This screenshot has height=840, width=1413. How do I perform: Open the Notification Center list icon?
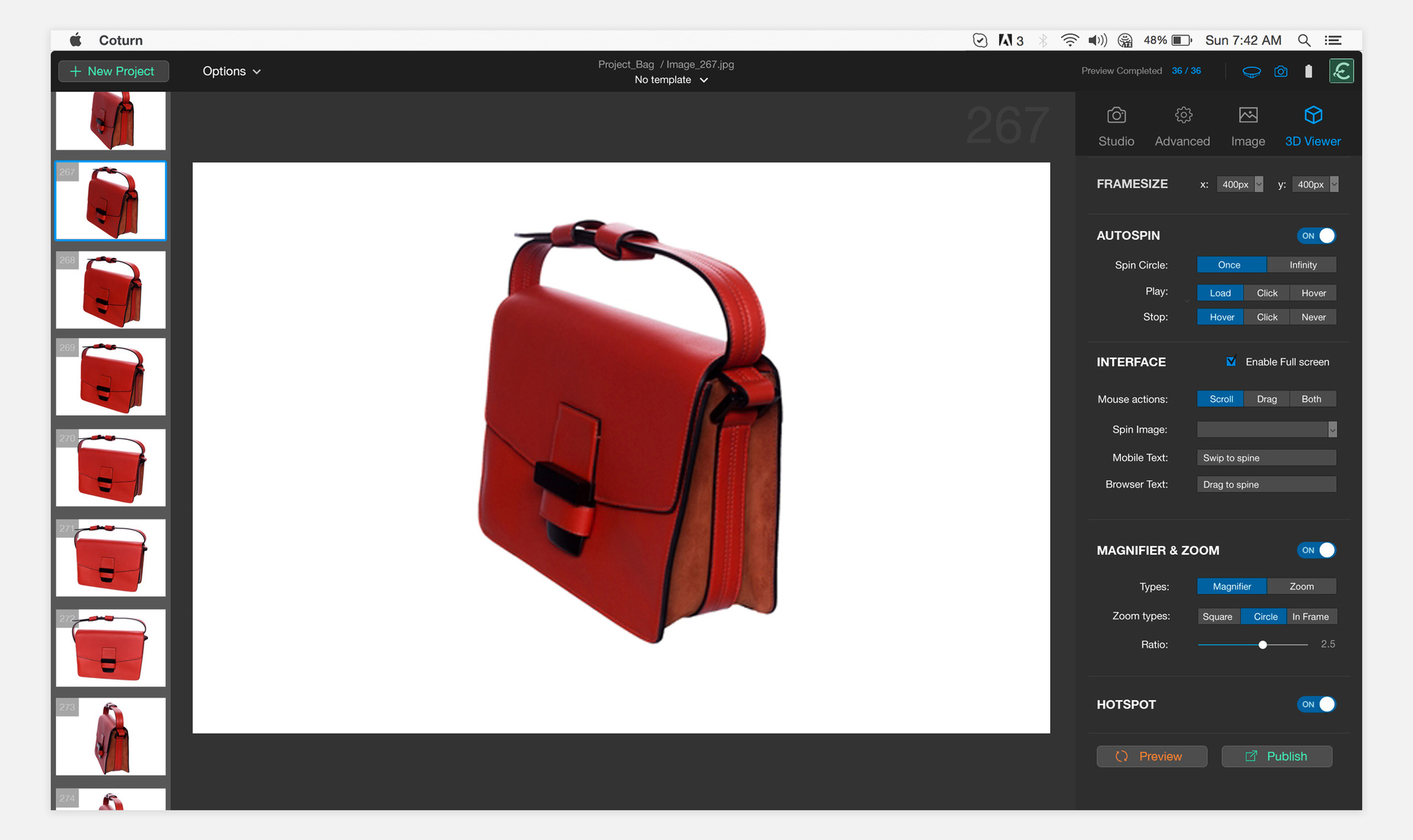point(1333,40)
